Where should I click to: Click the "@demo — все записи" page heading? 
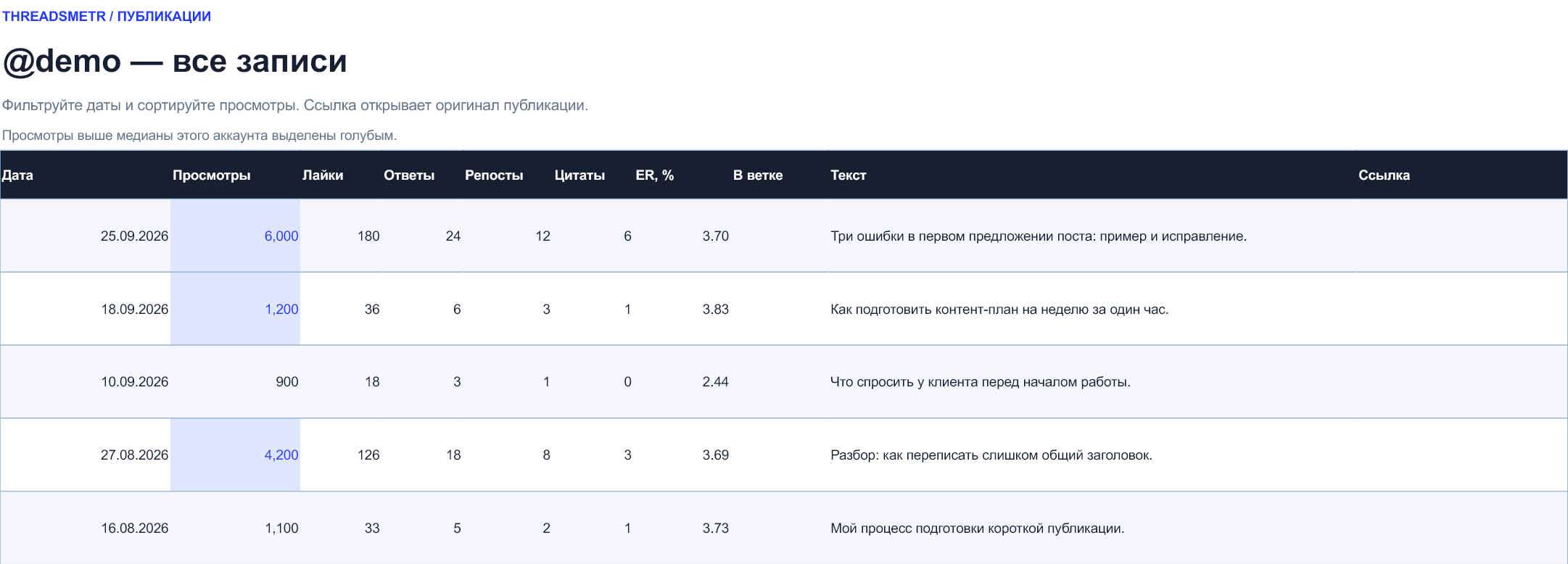175,61
